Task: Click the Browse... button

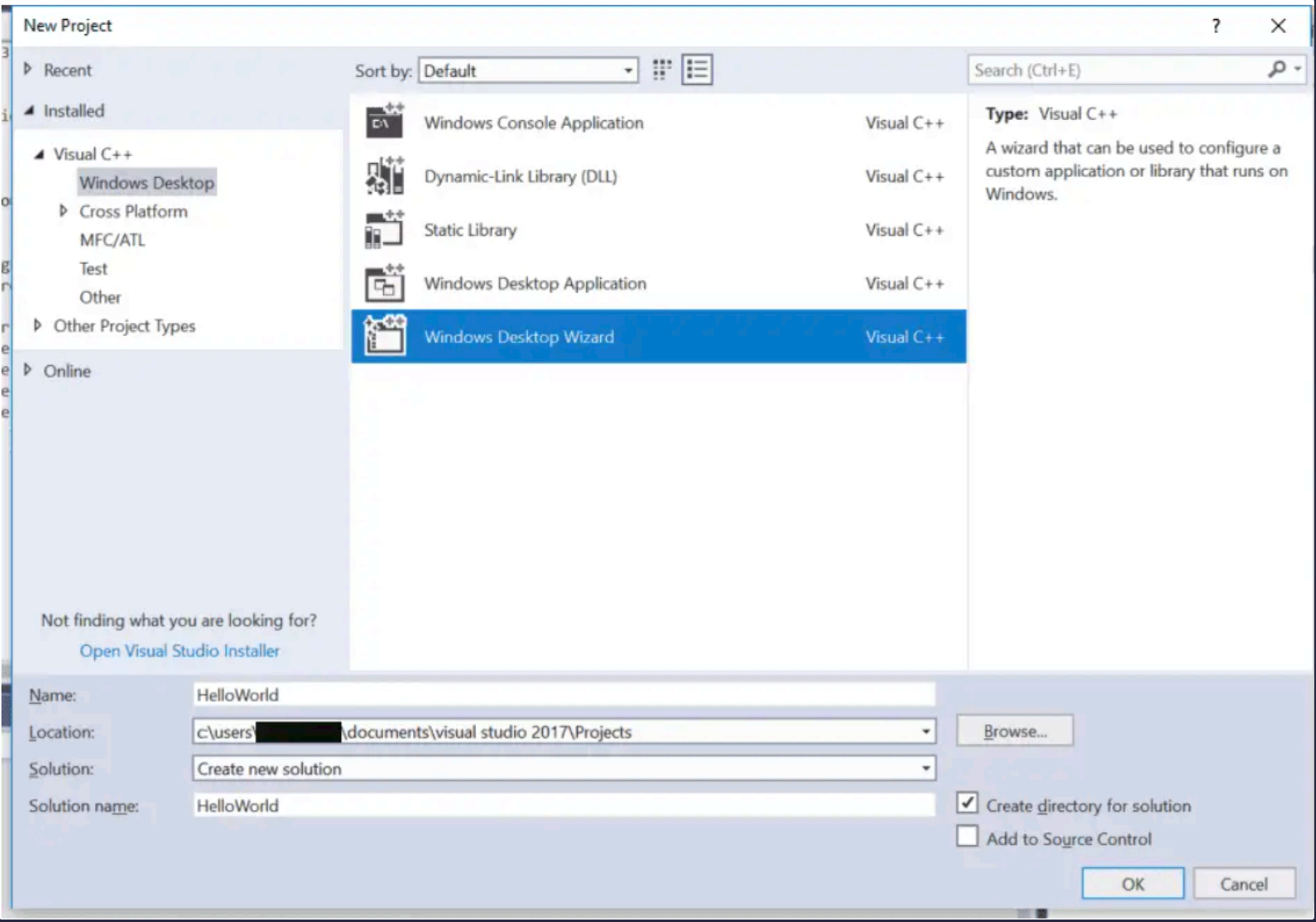Action: pyautogui.click(x=1015, y=731)
